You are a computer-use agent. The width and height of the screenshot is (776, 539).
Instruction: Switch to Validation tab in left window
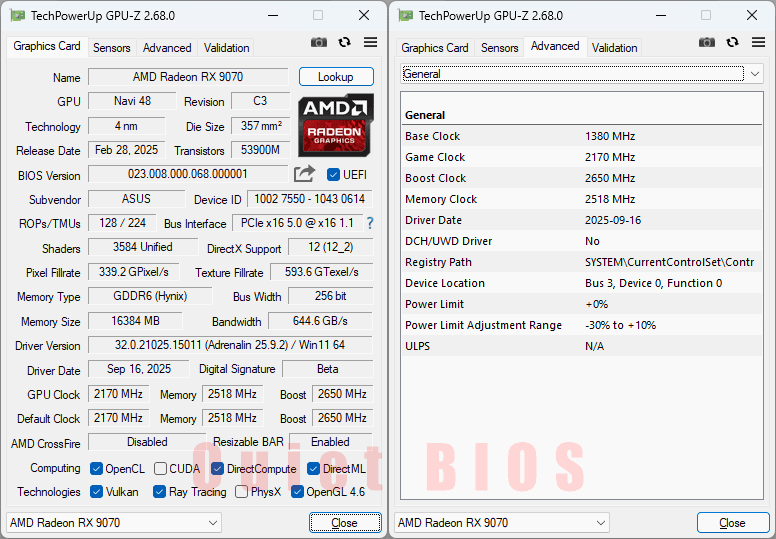point(226,48)
